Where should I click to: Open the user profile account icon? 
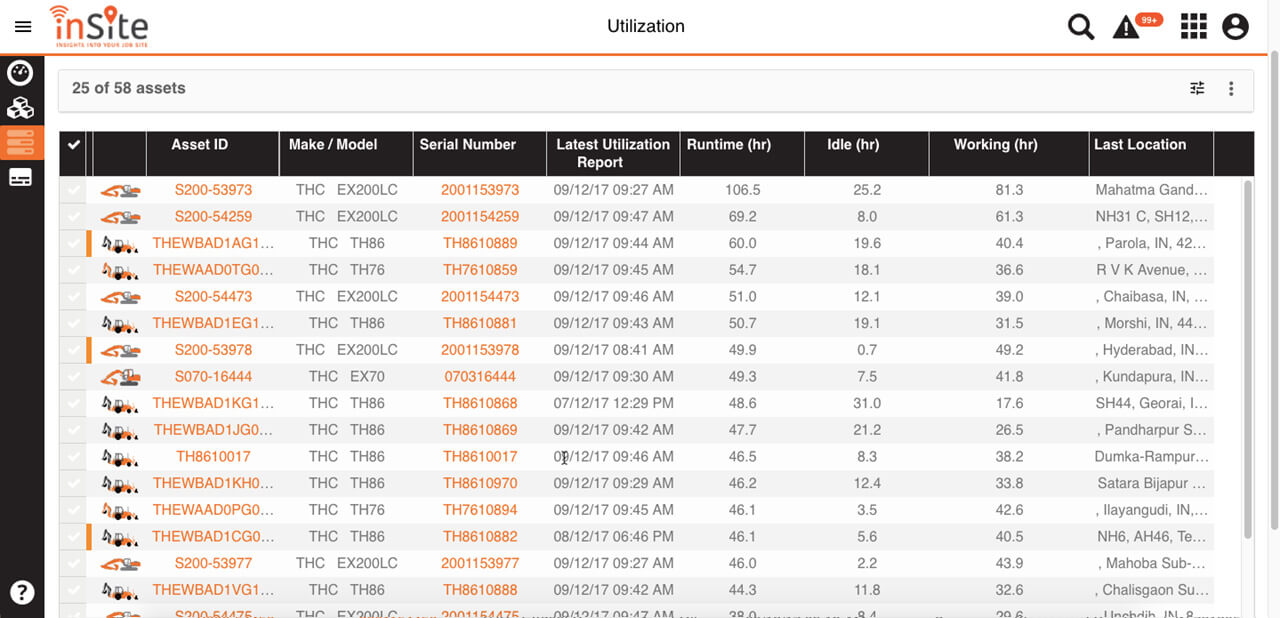(x=1236, y=27)
